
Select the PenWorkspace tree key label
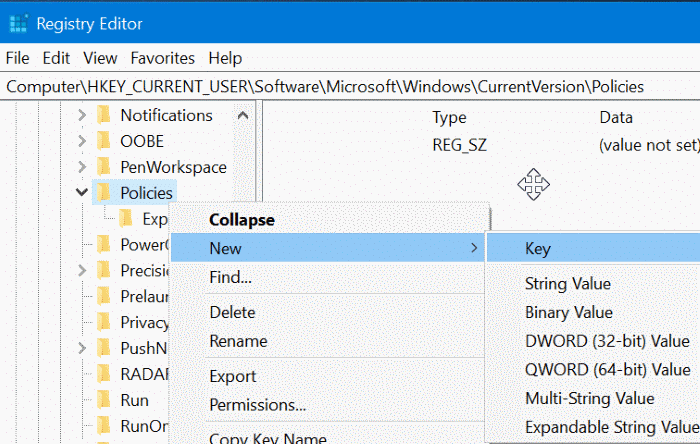pos(173,167)
